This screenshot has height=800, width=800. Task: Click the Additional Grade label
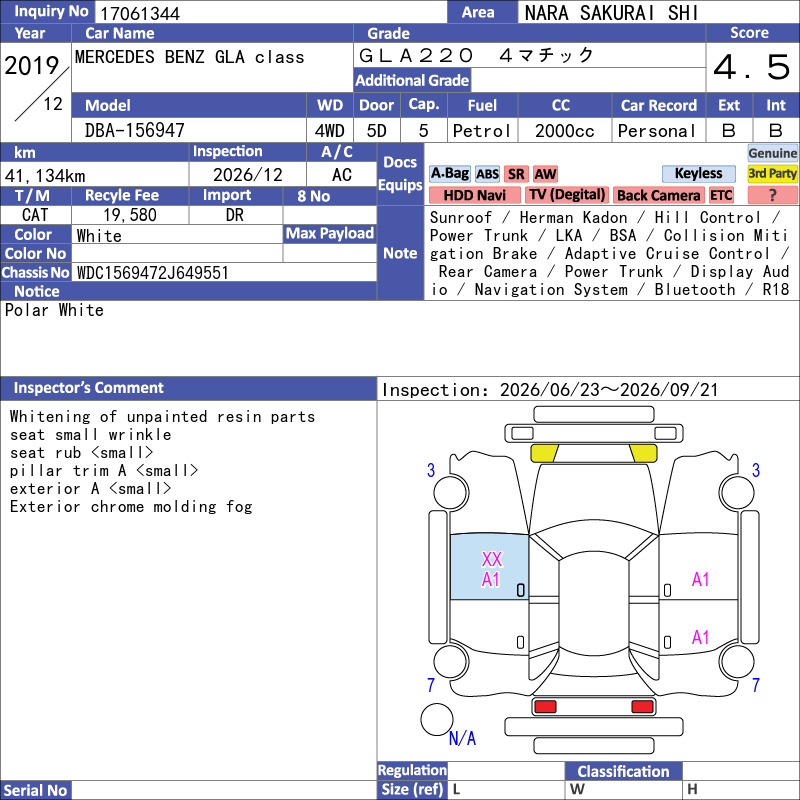pos(412,80)
